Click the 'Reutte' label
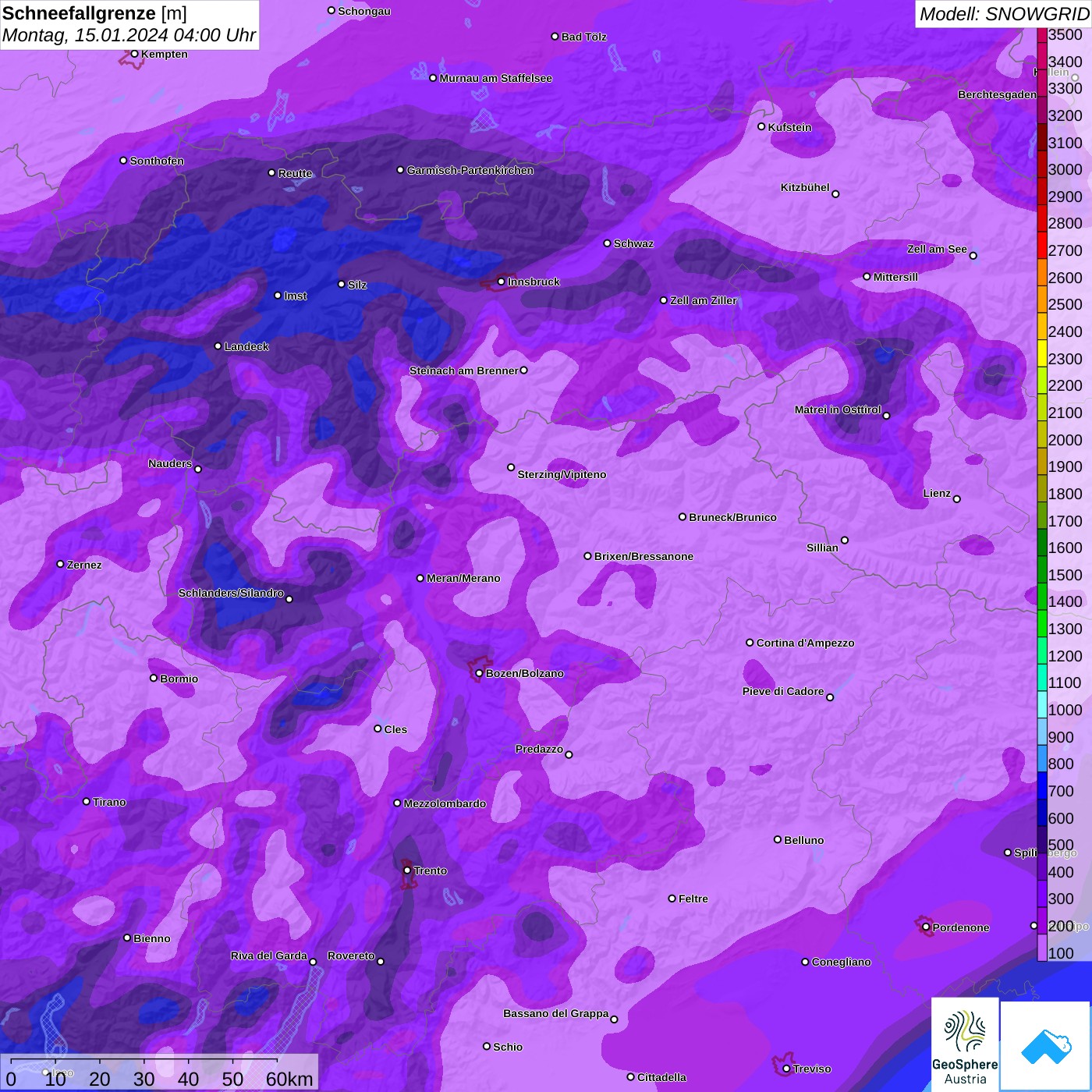This screenshot has width=1092, height=1092. 295,173
